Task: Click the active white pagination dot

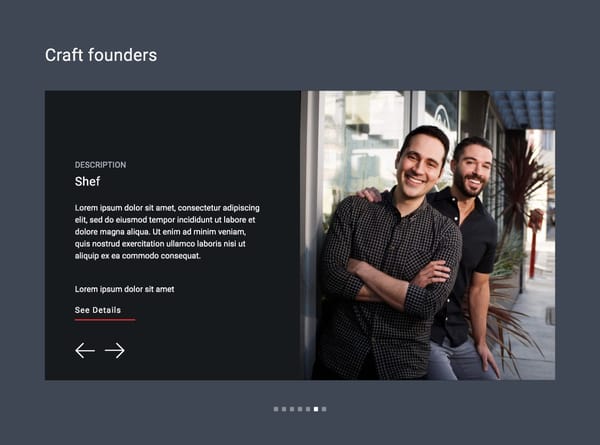Action: coord(316,409)
